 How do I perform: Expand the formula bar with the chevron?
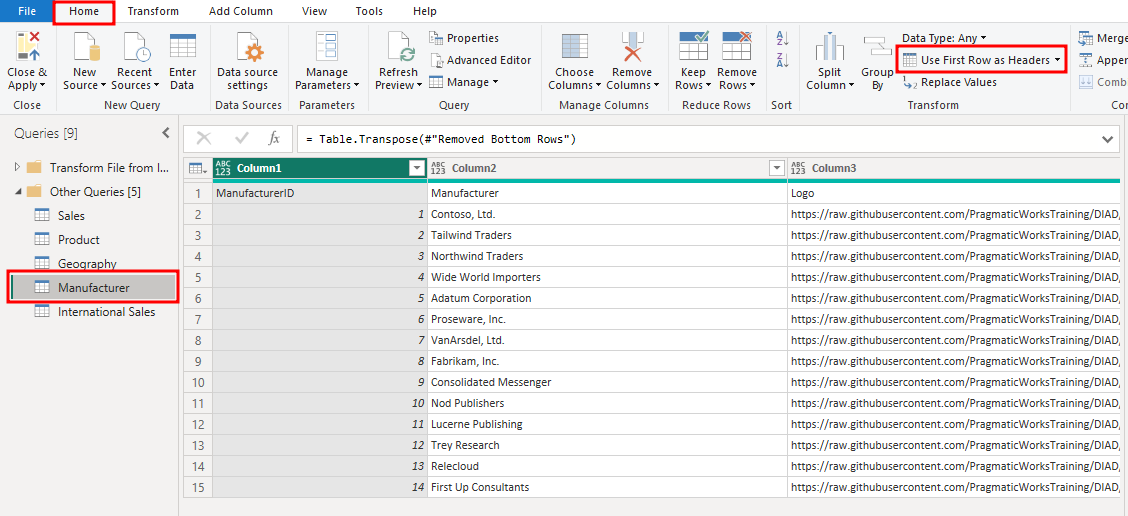click(x=1107, y=139)
